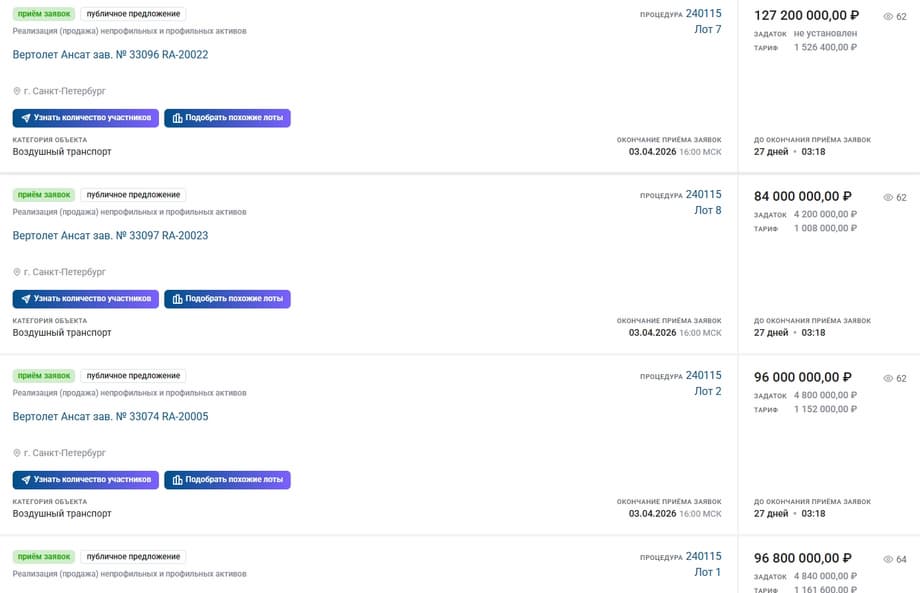Click location pin icon for helicopter RA-20022
920x593 pixels.
coord(17,91)
